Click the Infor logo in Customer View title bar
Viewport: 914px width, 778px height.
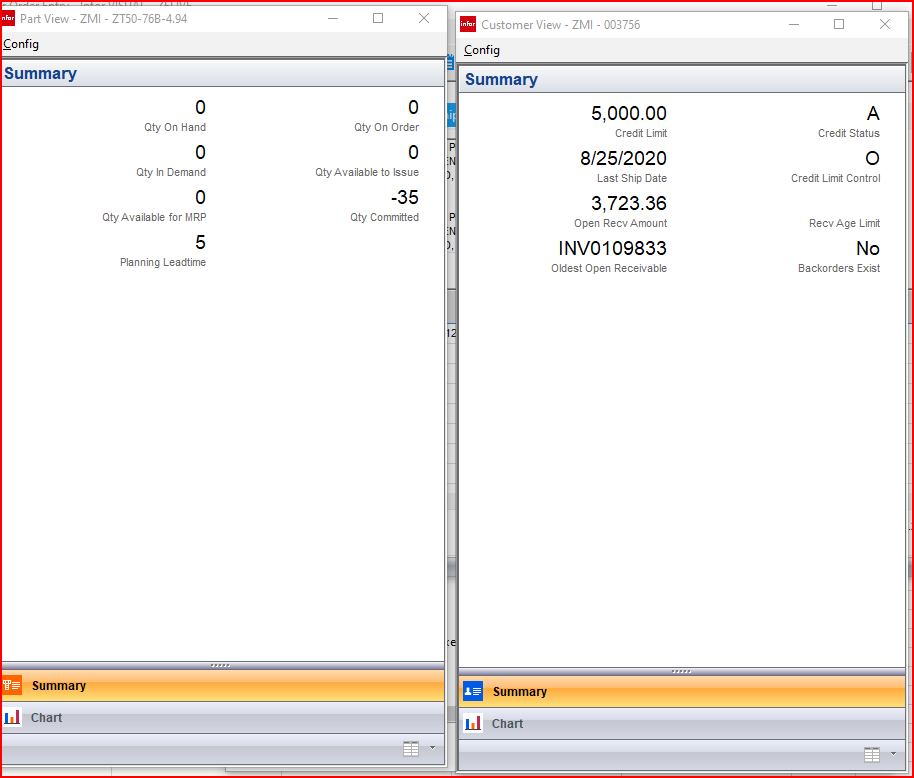tap(468, 25)
